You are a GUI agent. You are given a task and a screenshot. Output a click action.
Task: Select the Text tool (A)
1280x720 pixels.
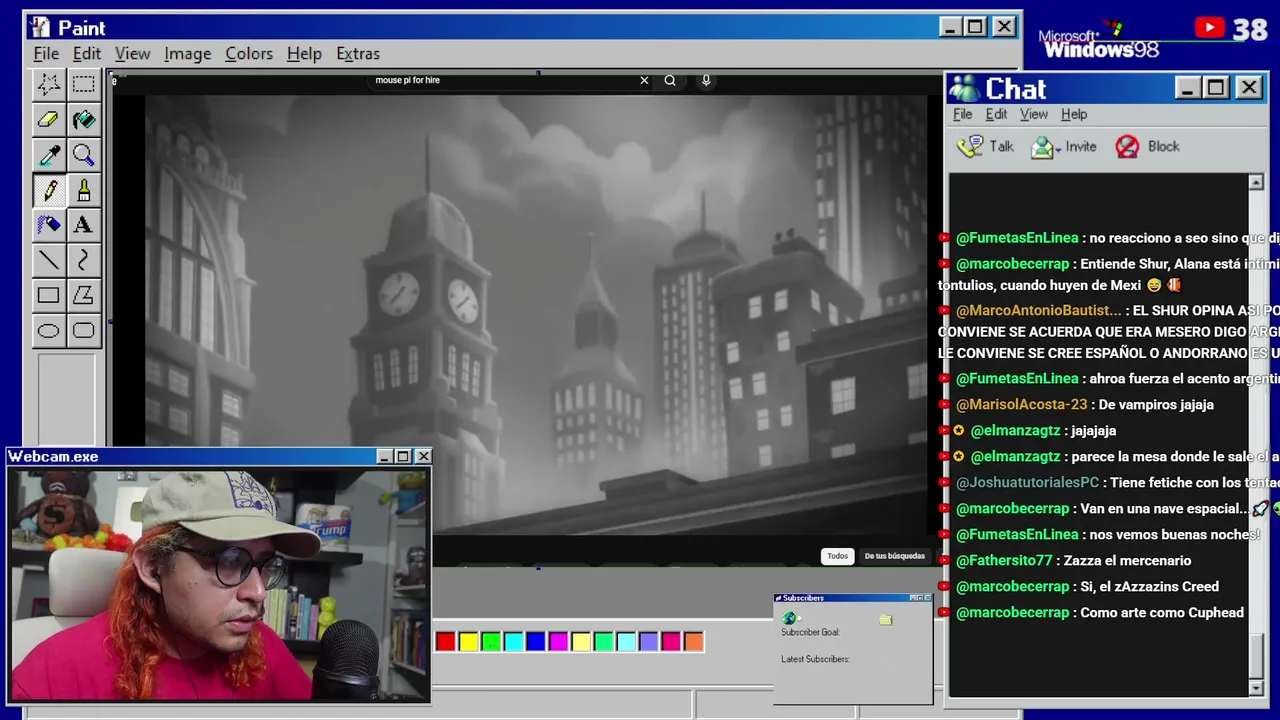83,225
